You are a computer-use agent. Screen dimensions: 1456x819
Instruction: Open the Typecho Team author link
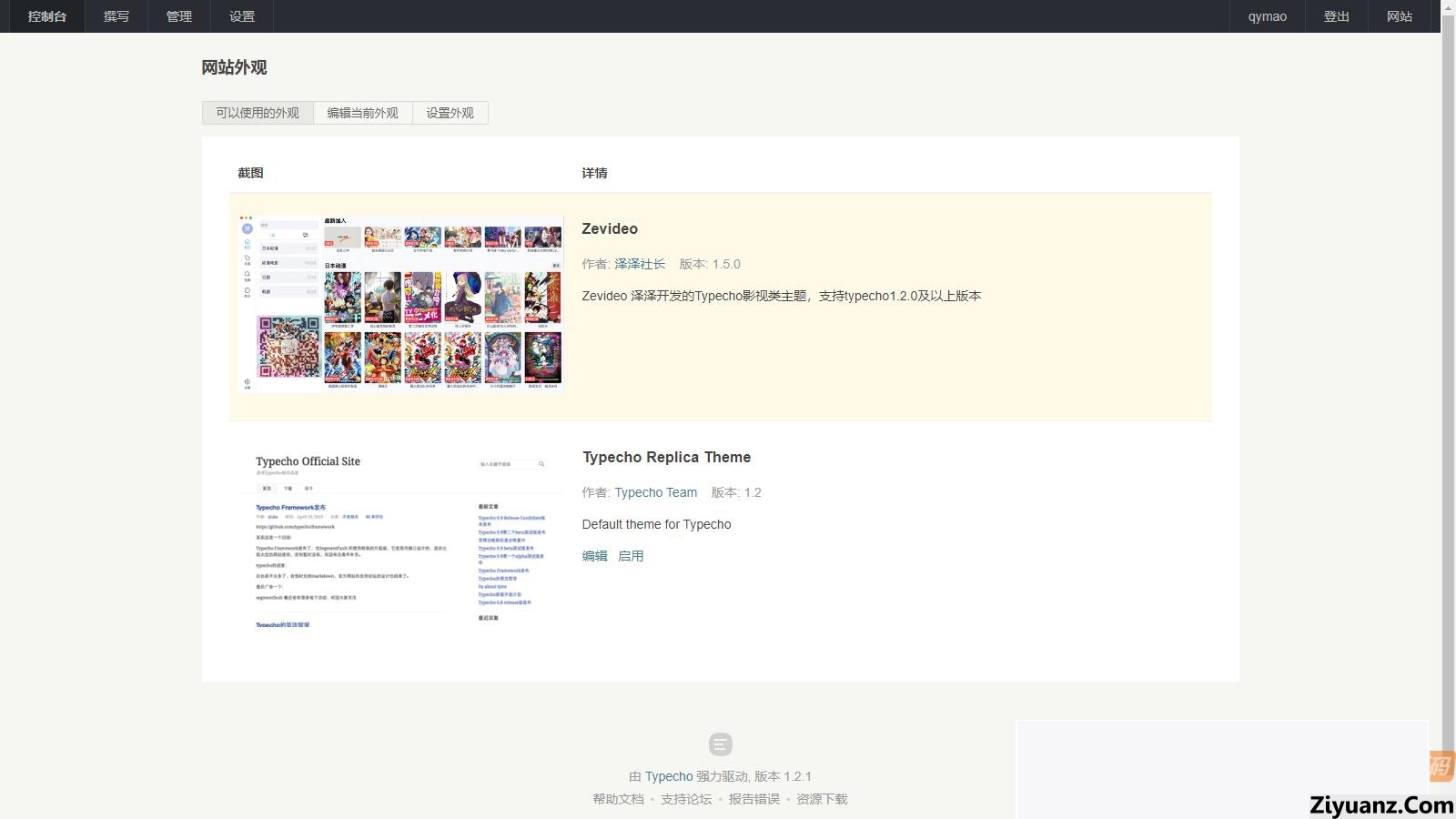[x=655, y=492]
